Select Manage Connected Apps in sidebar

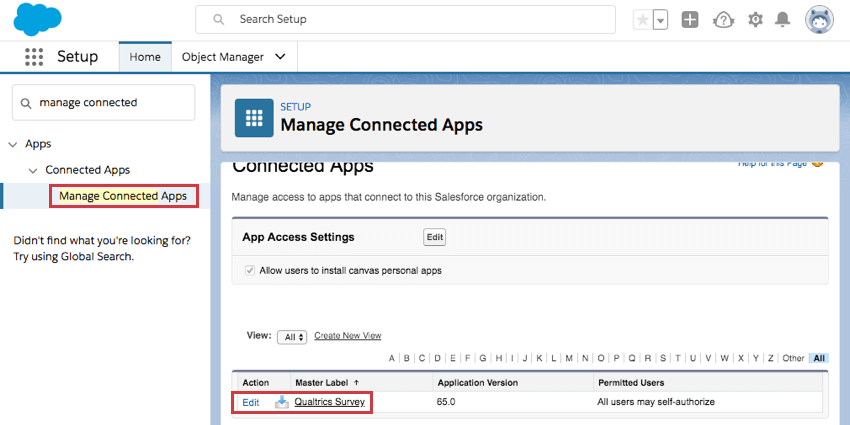123,196
